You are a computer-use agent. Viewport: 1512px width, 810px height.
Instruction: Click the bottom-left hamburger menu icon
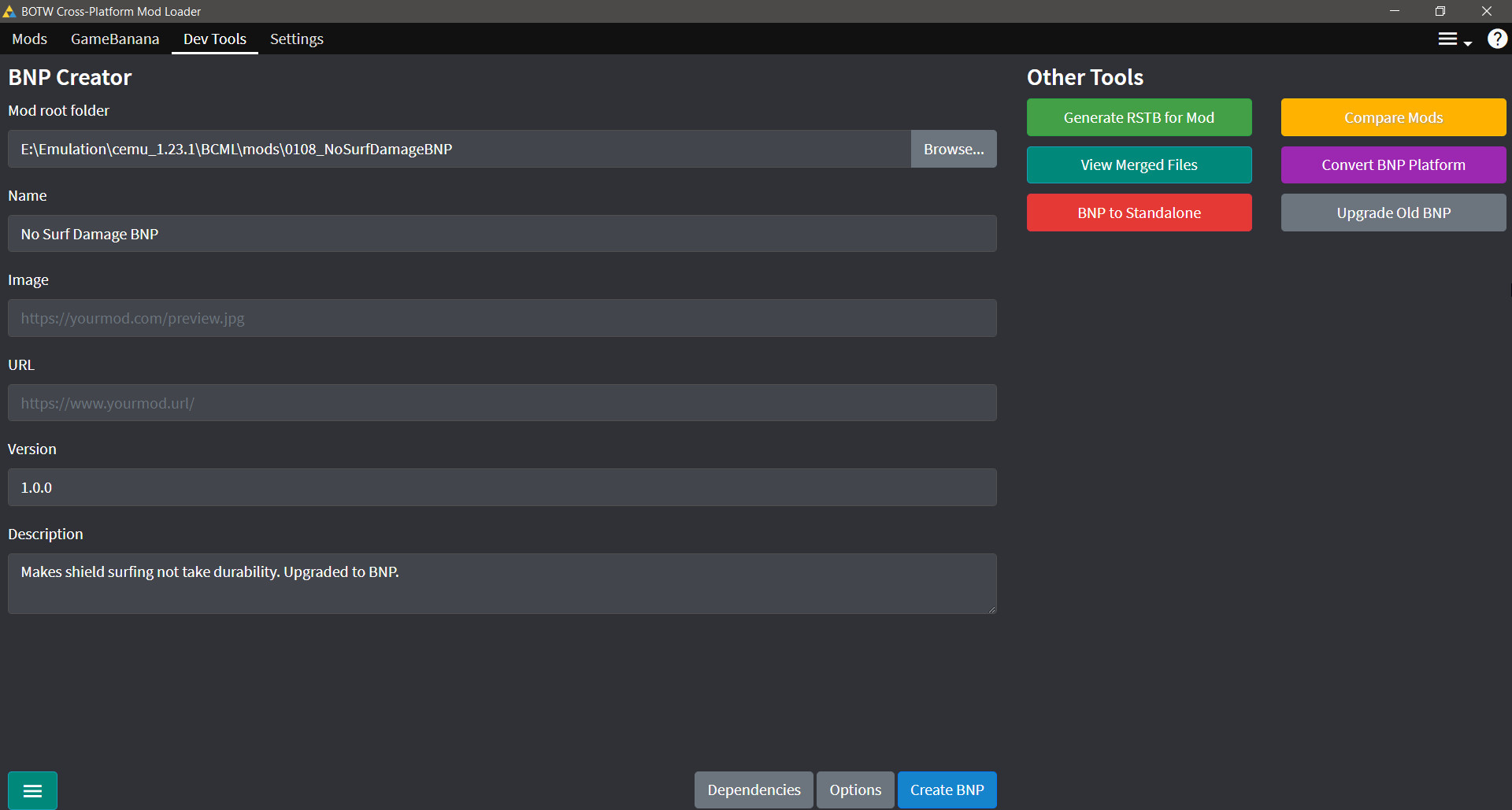32,790
